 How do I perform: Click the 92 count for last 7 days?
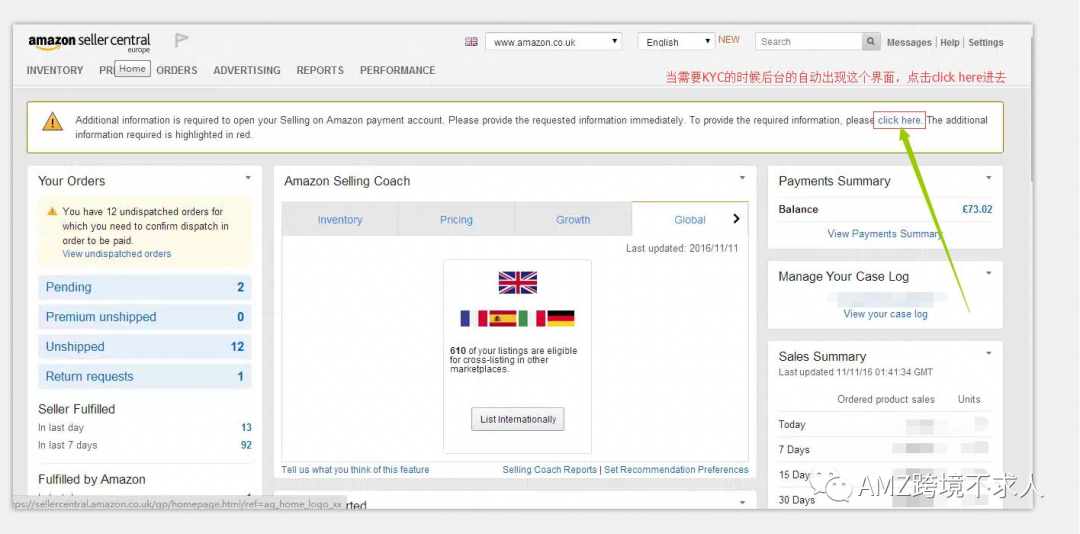pos(246,445)
